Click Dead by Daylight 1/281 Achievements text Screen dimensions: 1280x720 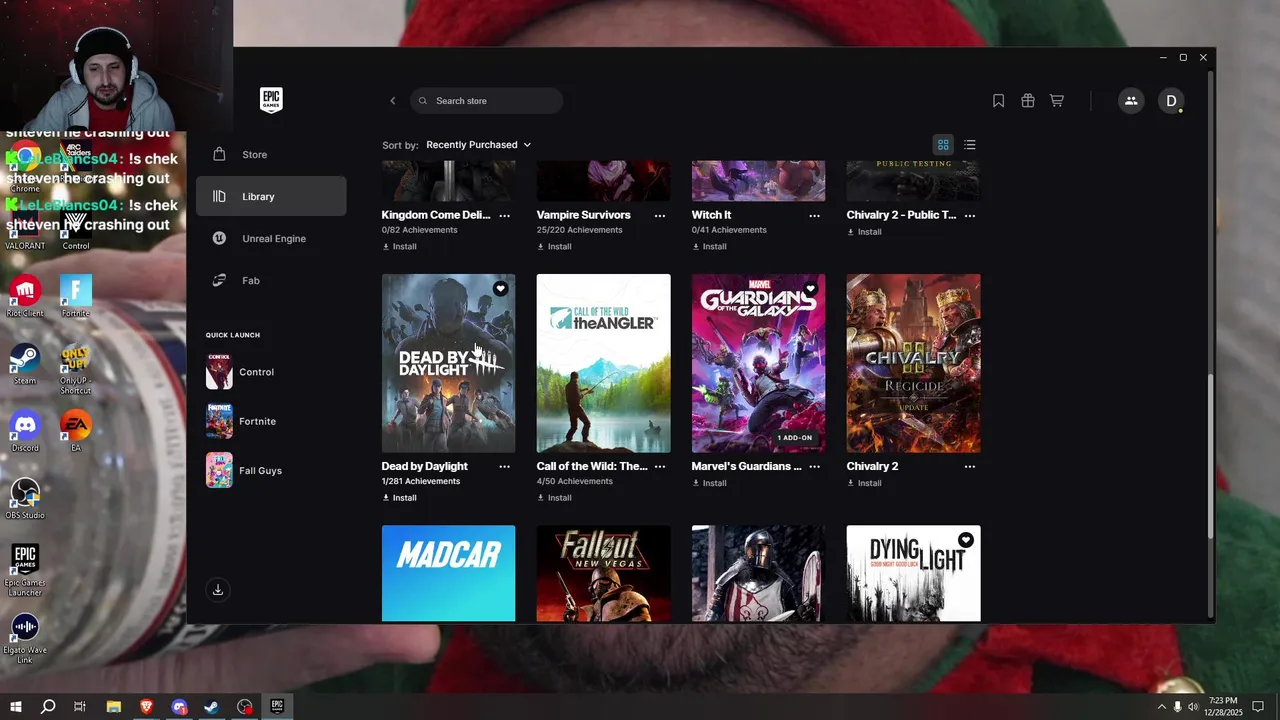tap(421, 481)
